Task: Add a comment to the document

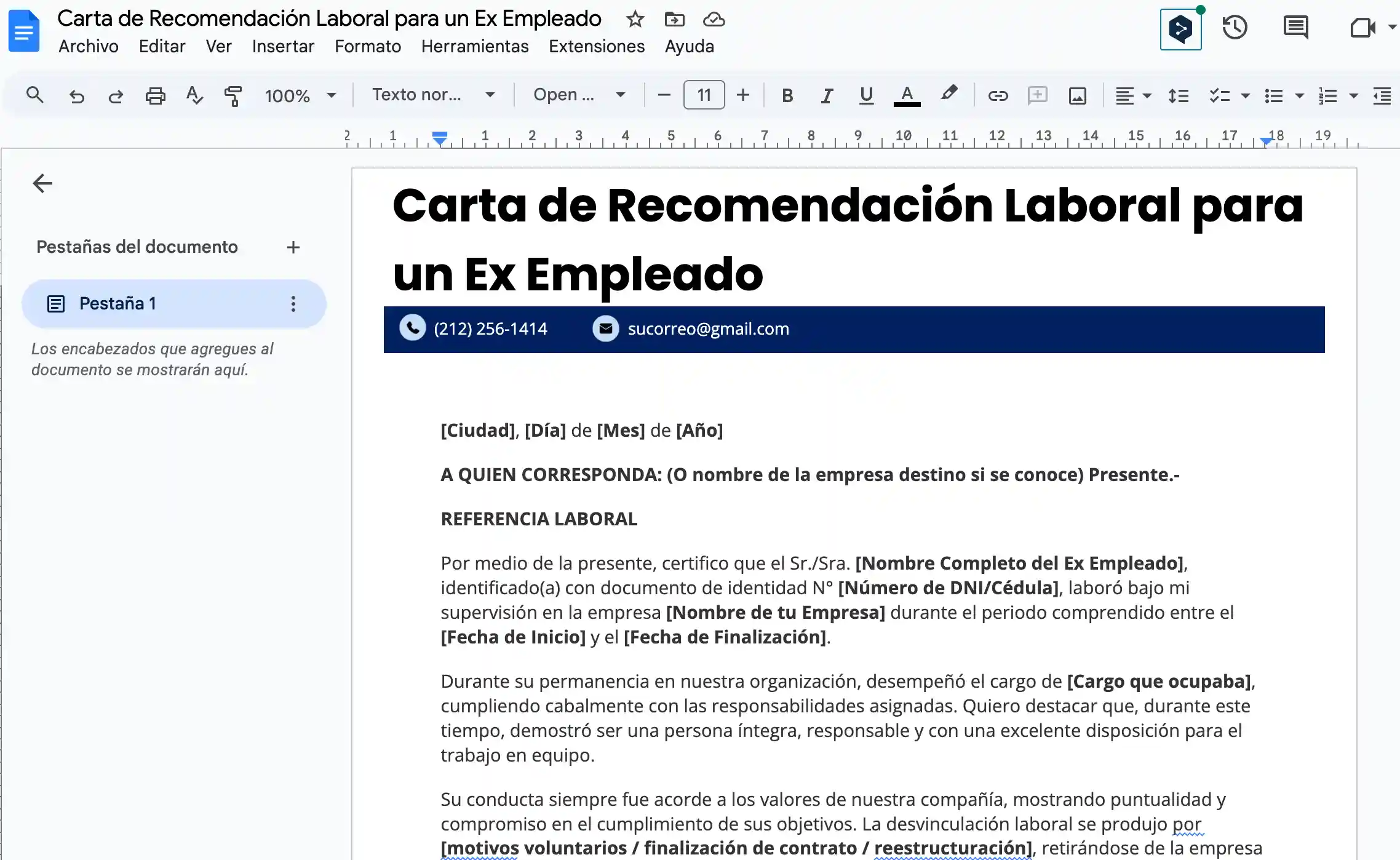Action: pos(1038,95)
